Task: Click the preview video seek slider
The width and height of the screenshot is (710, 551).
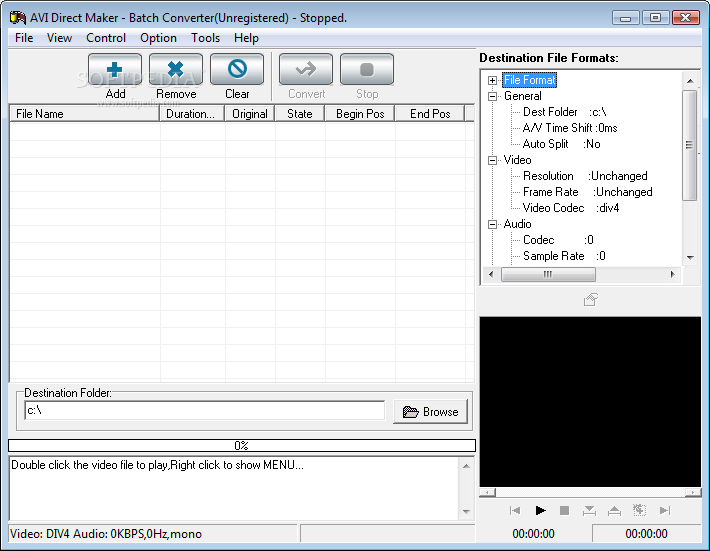Action: (x=590, y=492)
